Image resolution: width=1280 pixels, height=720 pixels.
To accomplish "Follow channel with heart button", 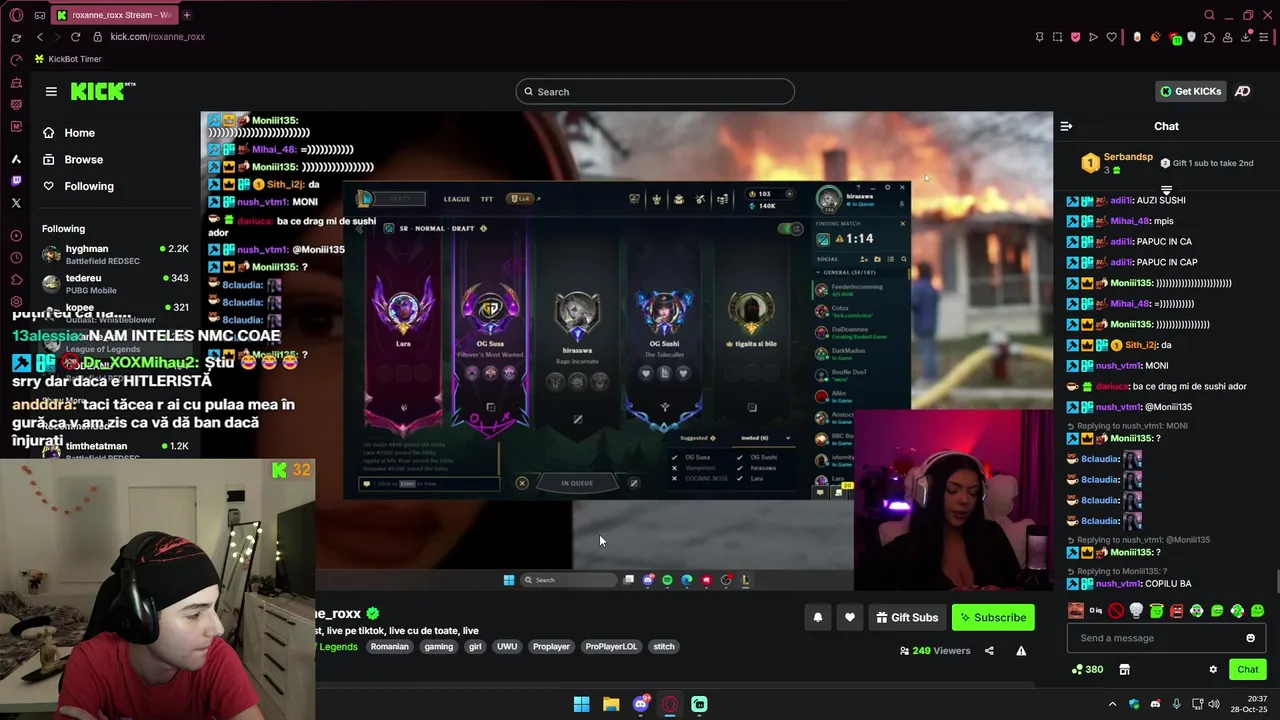I will point(850,618).
